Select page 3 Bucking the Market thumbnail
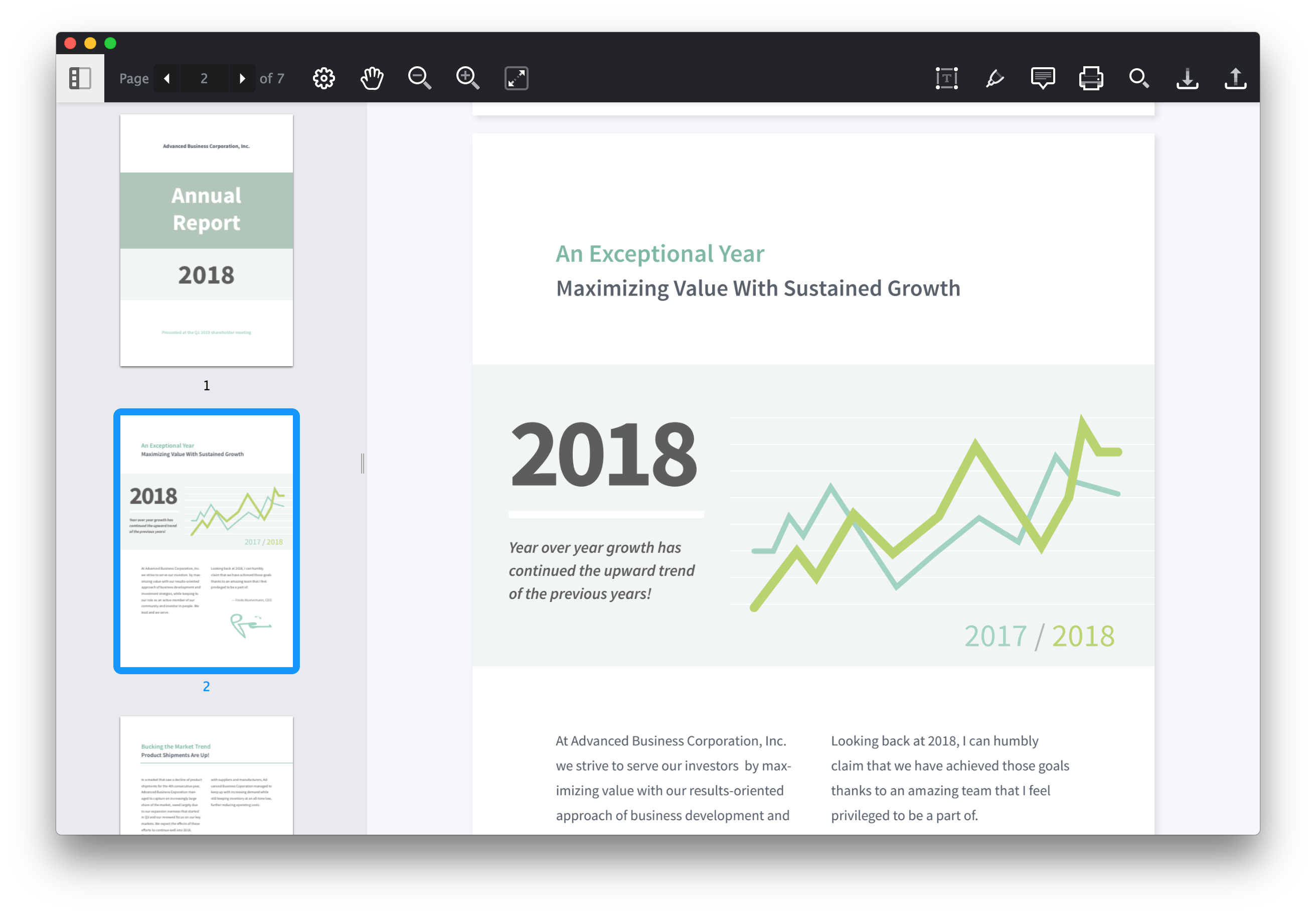Screen dimensions: 1316x915 click(206, 774)
